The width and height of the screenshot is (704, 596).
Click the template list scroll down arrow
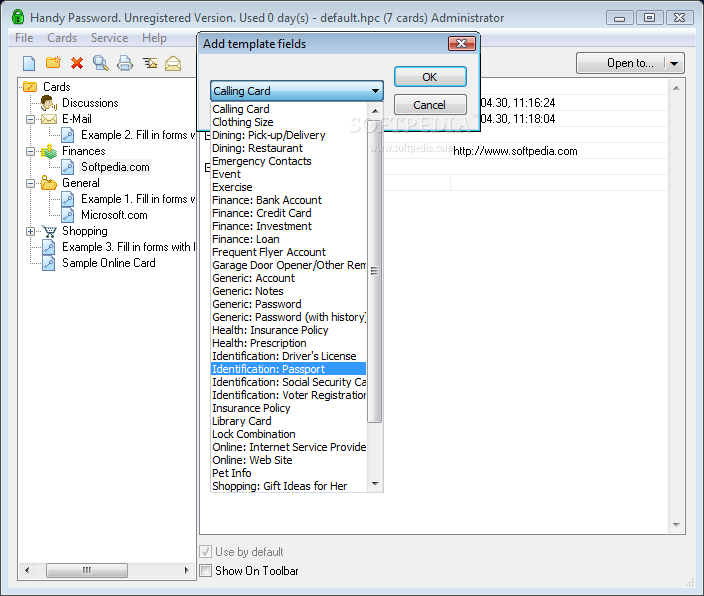375,484
